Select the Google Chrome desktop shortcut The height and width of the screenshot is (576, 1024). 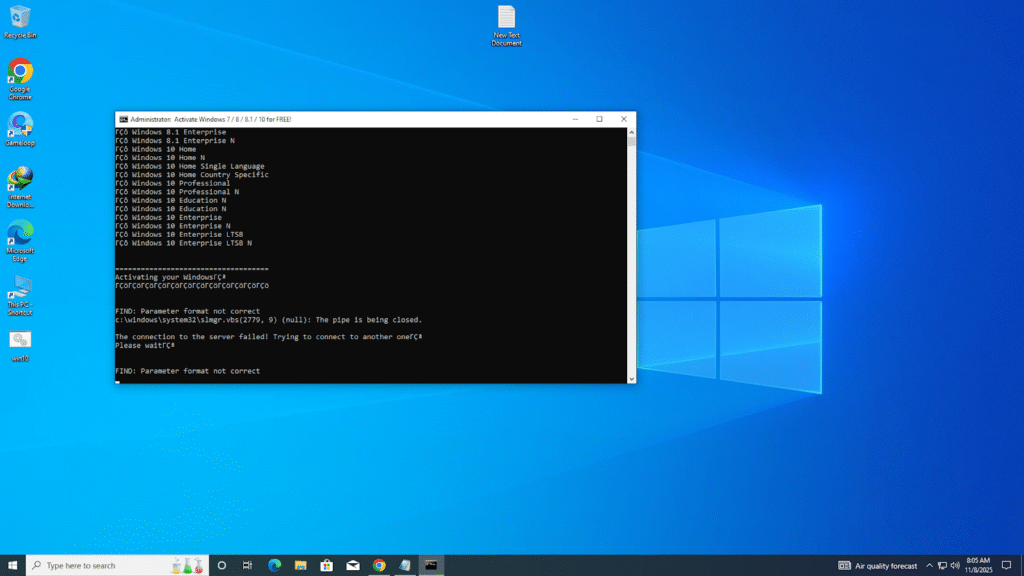click(x=20, y=73)
